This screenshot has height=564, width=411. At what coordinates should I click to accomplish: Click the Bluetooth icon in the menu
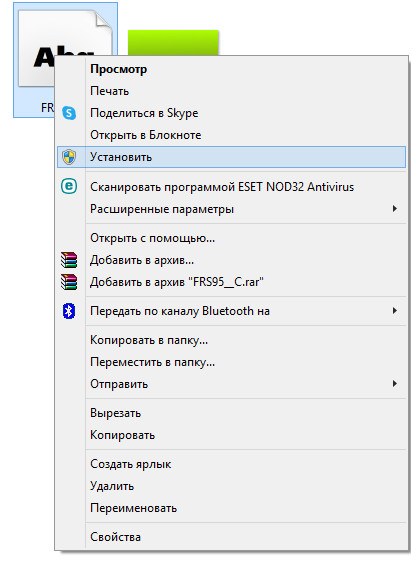(69, 311)
